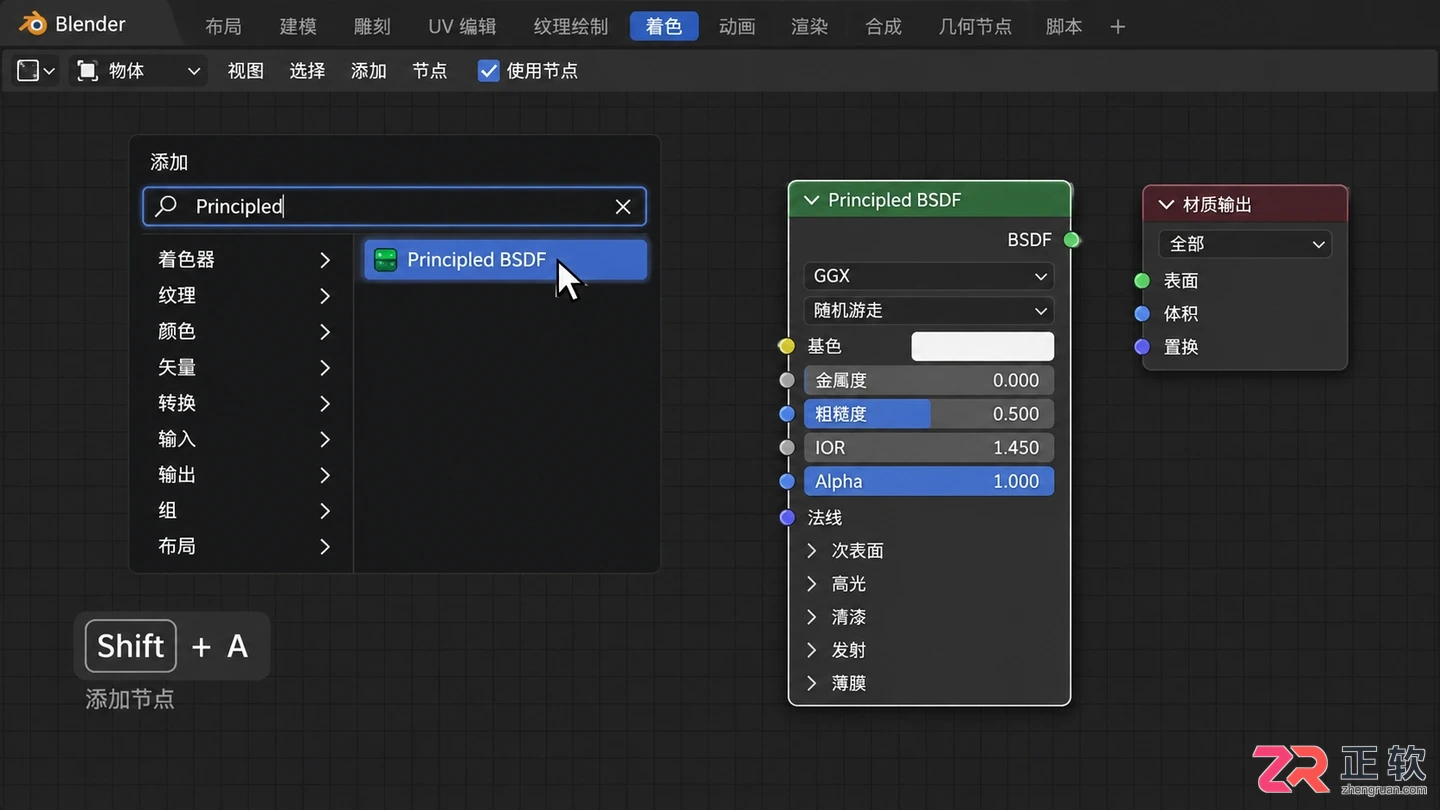Expand the 薄膜 panel
1440x810 pixels.
click(812, 683)
